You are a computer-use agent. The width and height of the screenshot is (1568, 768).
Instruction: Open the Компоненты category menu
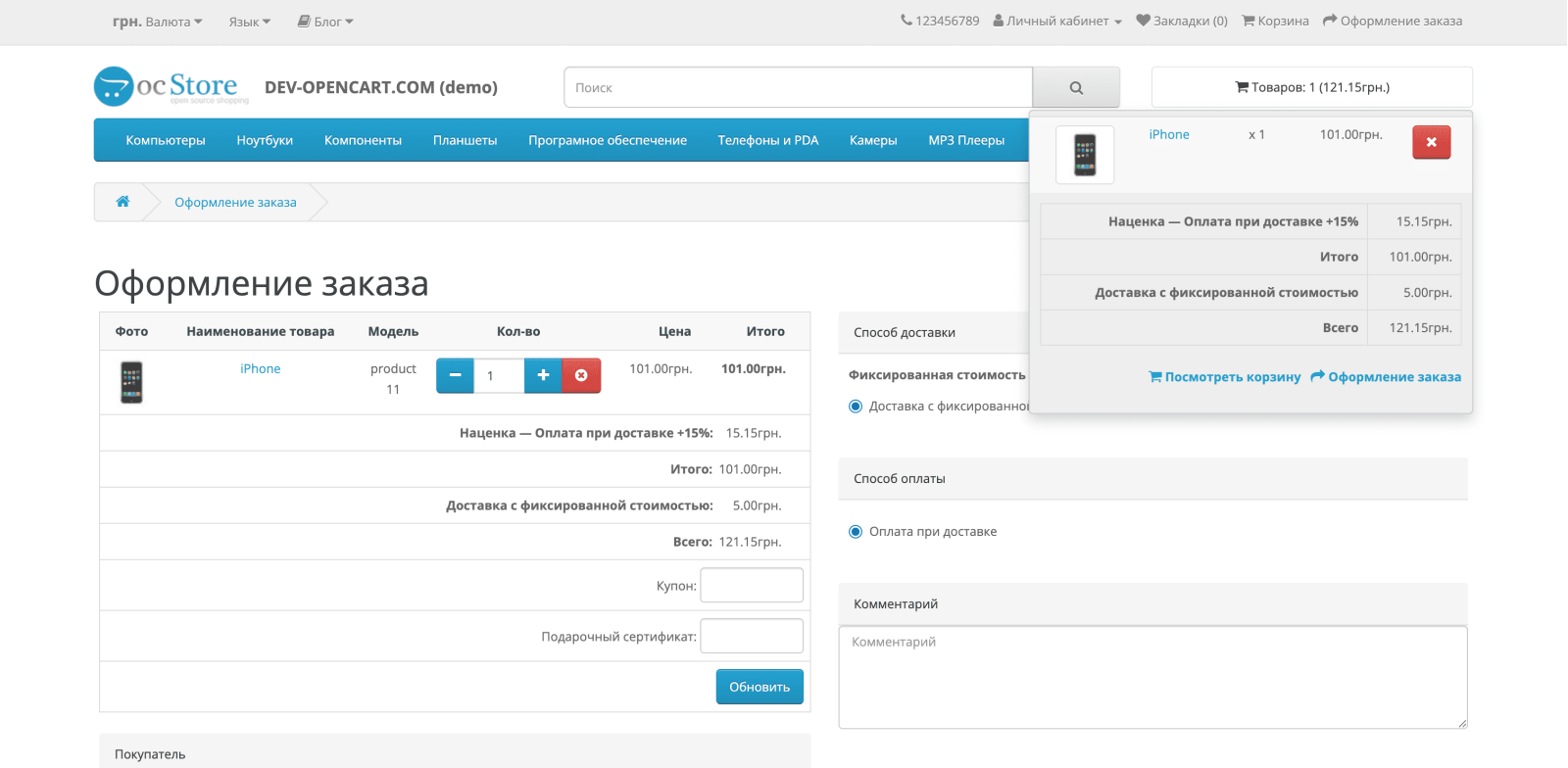click(363, 140)
